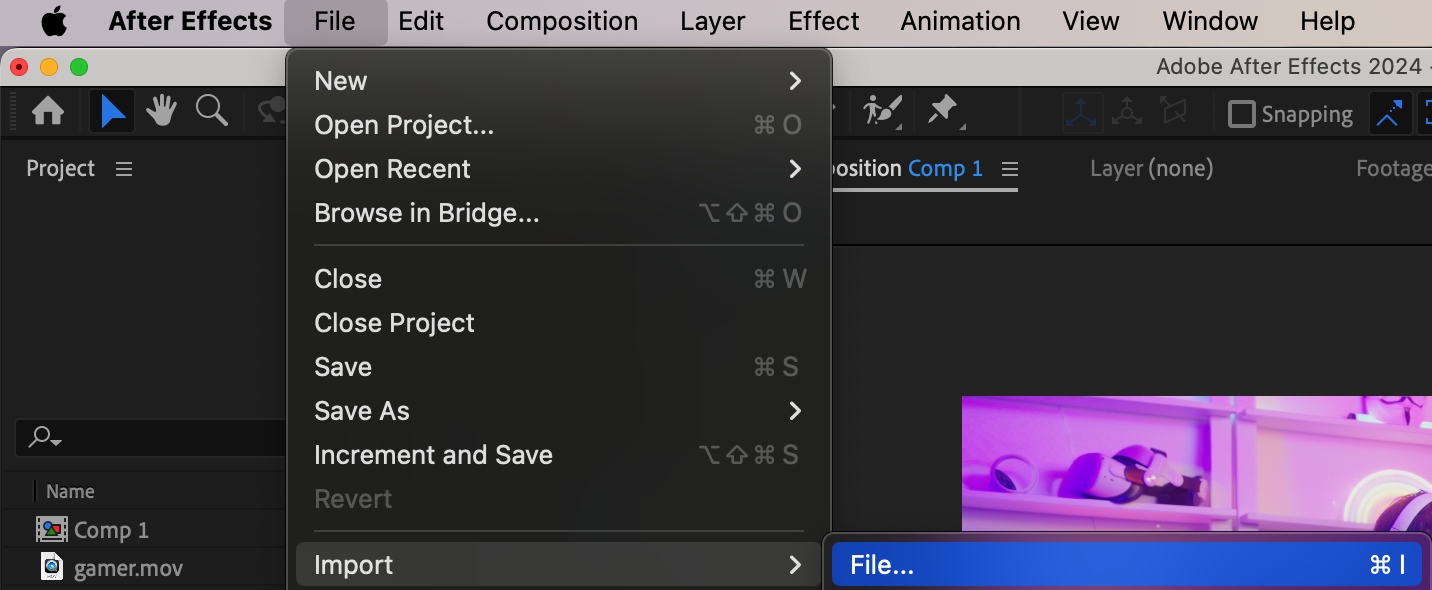The image size is (1432, 590).
Task: Select the Hand tool
Action: pos(161,112)
